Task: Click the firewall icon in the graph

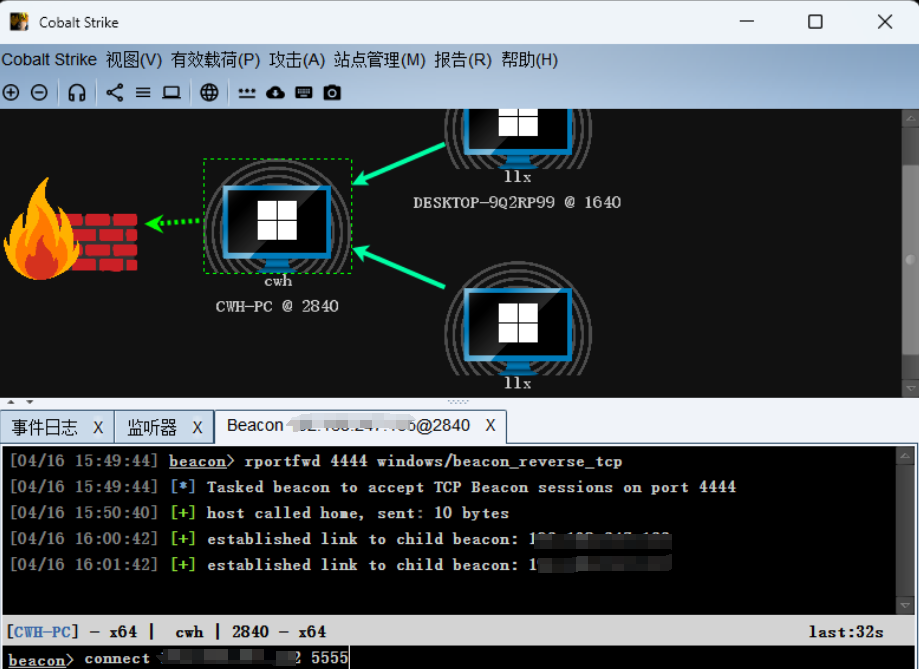Action: point(70,229)
